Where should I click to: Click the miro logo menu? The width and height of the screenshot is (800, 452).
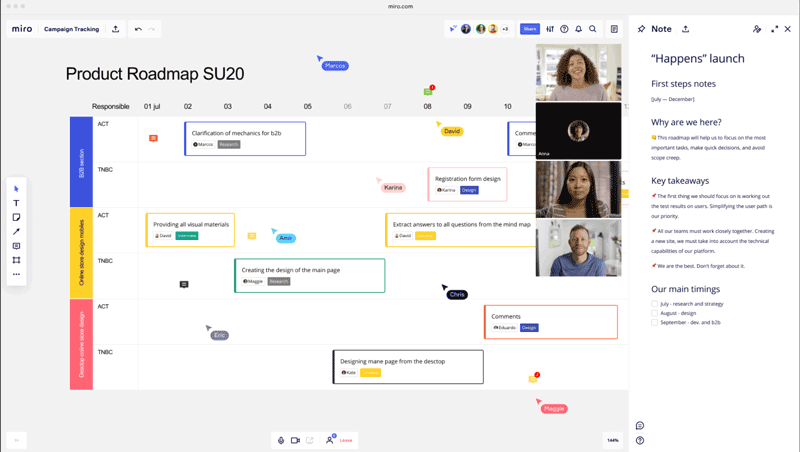click(x=22, y=29)
